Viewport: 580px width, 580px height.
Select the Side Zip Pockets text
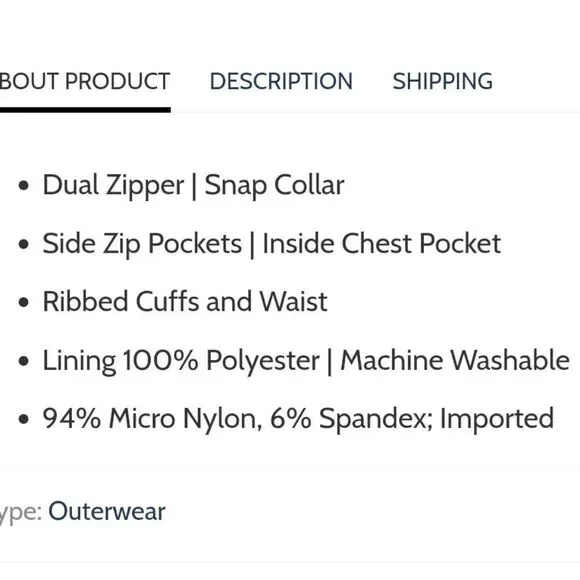pos(142,244)
